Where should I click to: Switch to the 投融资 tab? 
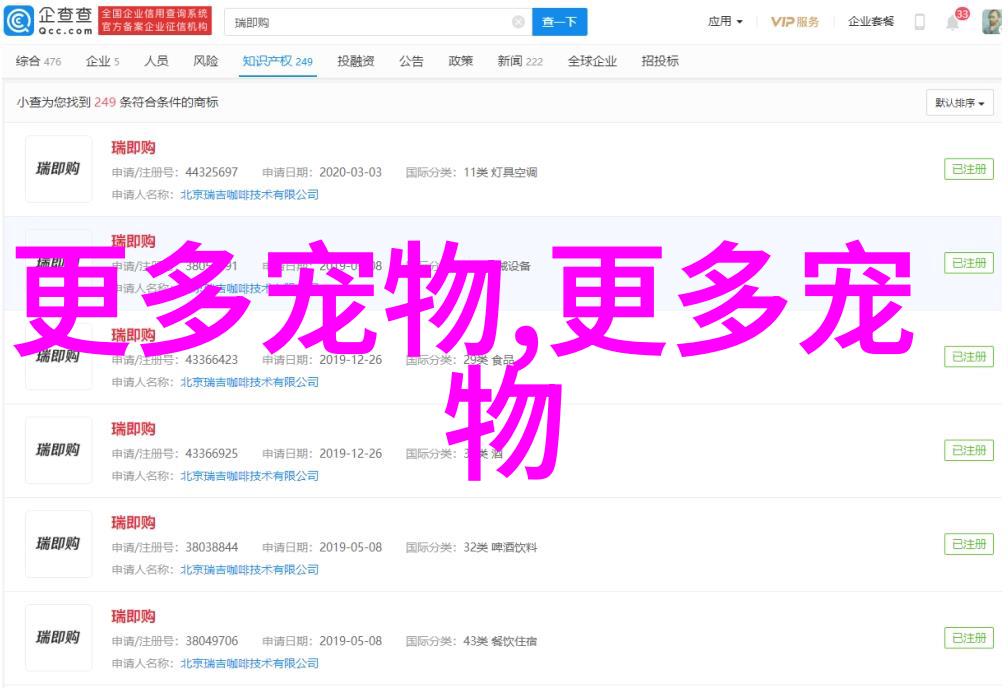[356, 61]
